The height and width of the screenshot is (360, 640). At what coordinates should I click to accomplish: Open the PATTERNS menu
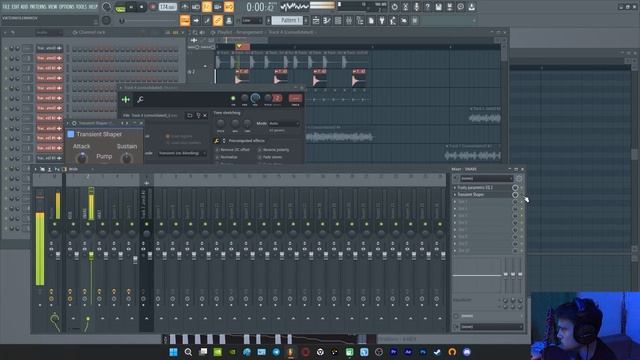point(38,7)
